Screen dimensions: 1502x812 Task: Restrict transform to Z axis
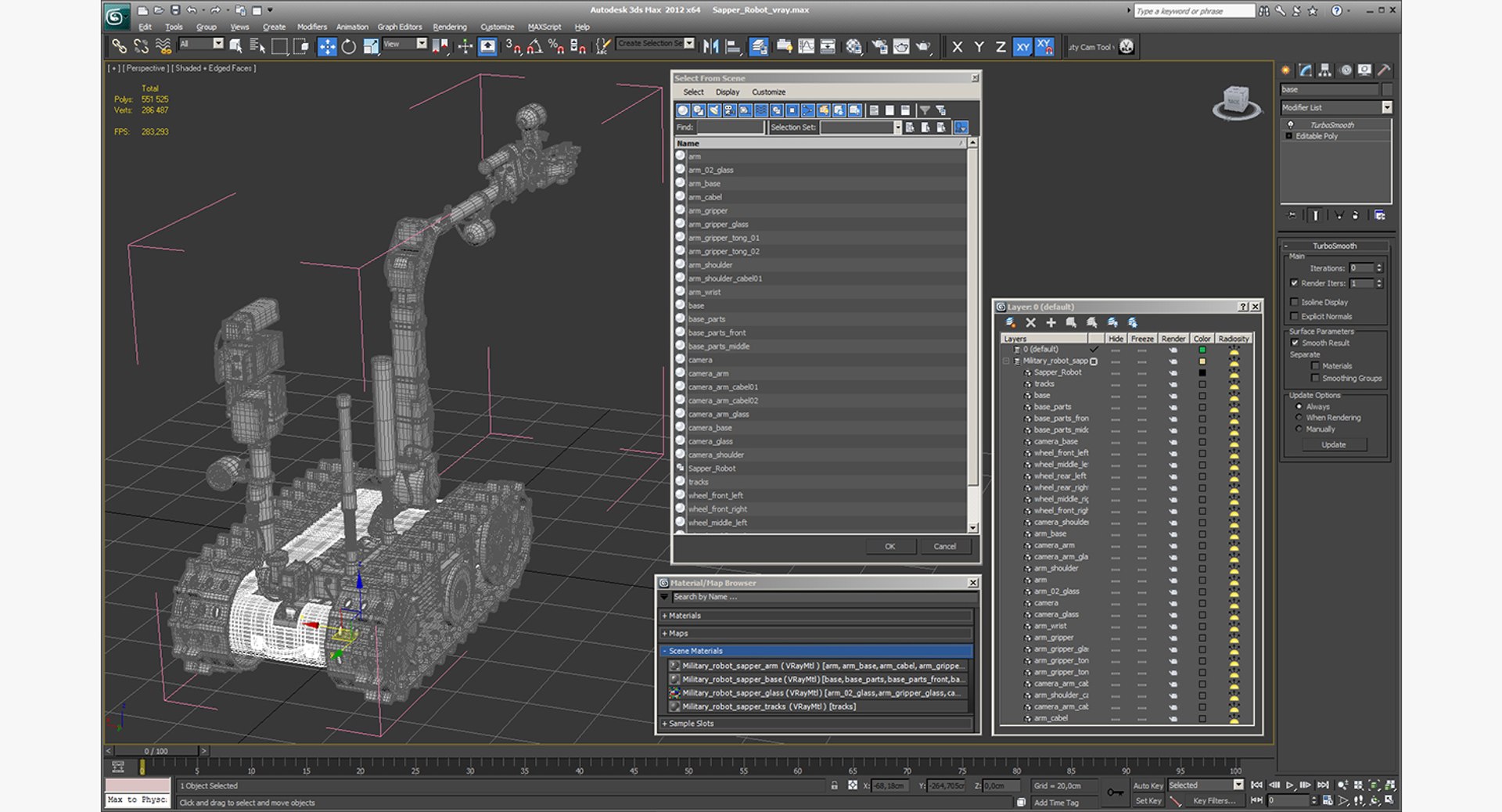(x=1001, y=47)
